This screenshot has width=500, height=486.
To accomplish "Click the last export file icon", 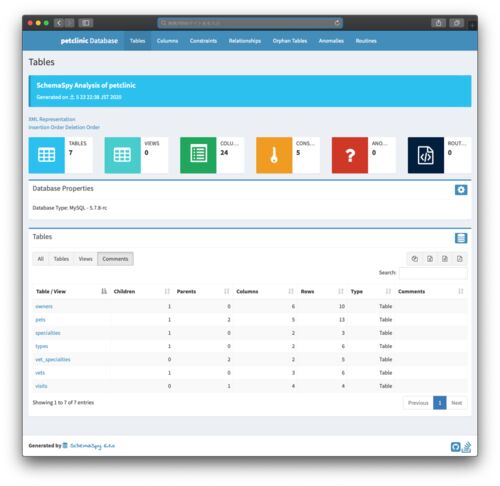I will (x=460, y=259).
